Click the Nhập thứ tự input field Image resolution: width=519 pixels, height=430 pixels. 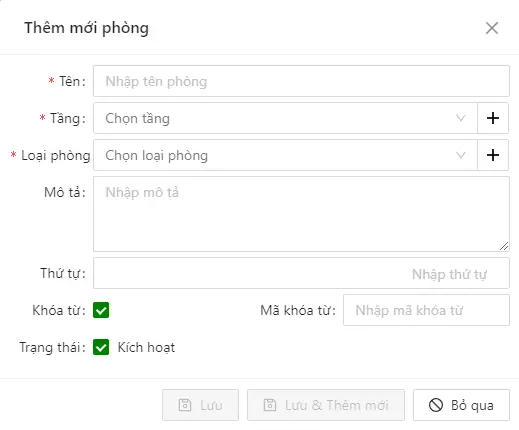pos(301,273)
